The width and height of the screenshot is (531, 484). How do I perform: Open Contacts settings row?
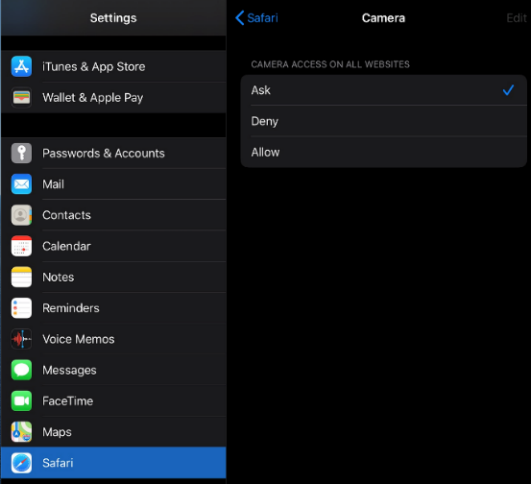113,215
